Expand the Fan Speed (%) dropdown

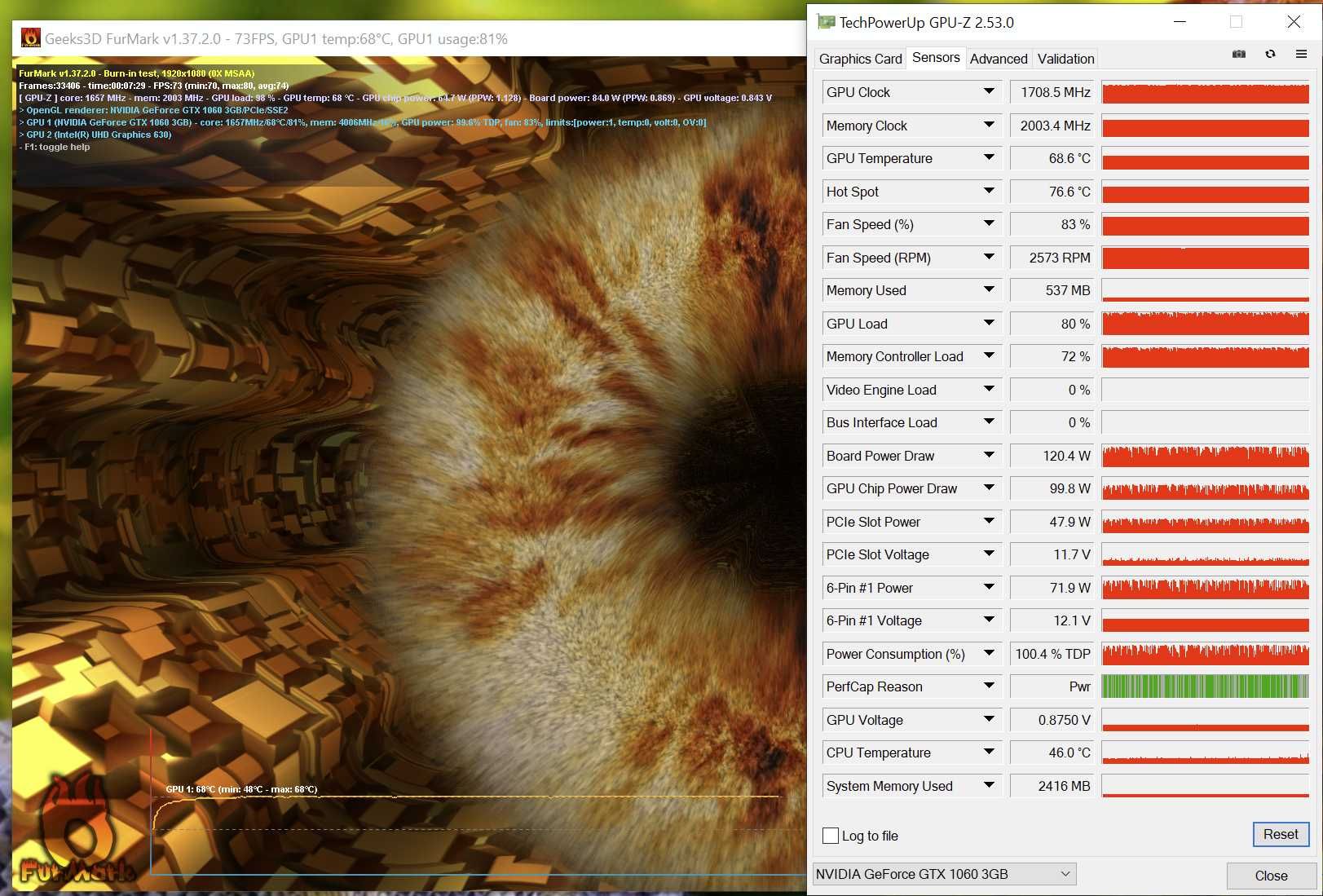point(989,224)
